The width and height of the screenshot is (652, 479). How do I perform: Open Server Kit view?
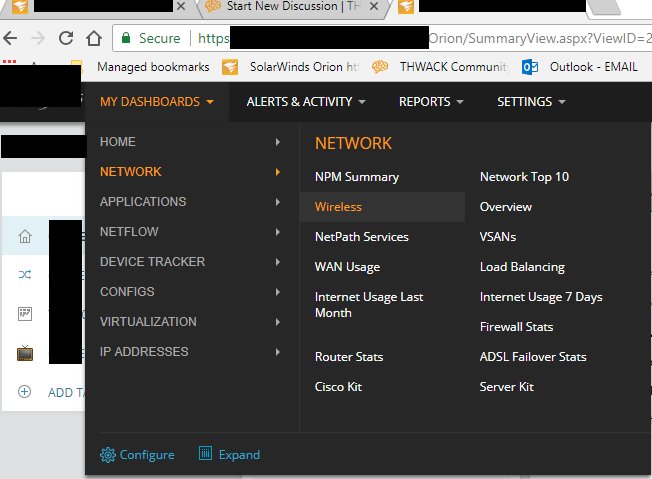(506, 387)
